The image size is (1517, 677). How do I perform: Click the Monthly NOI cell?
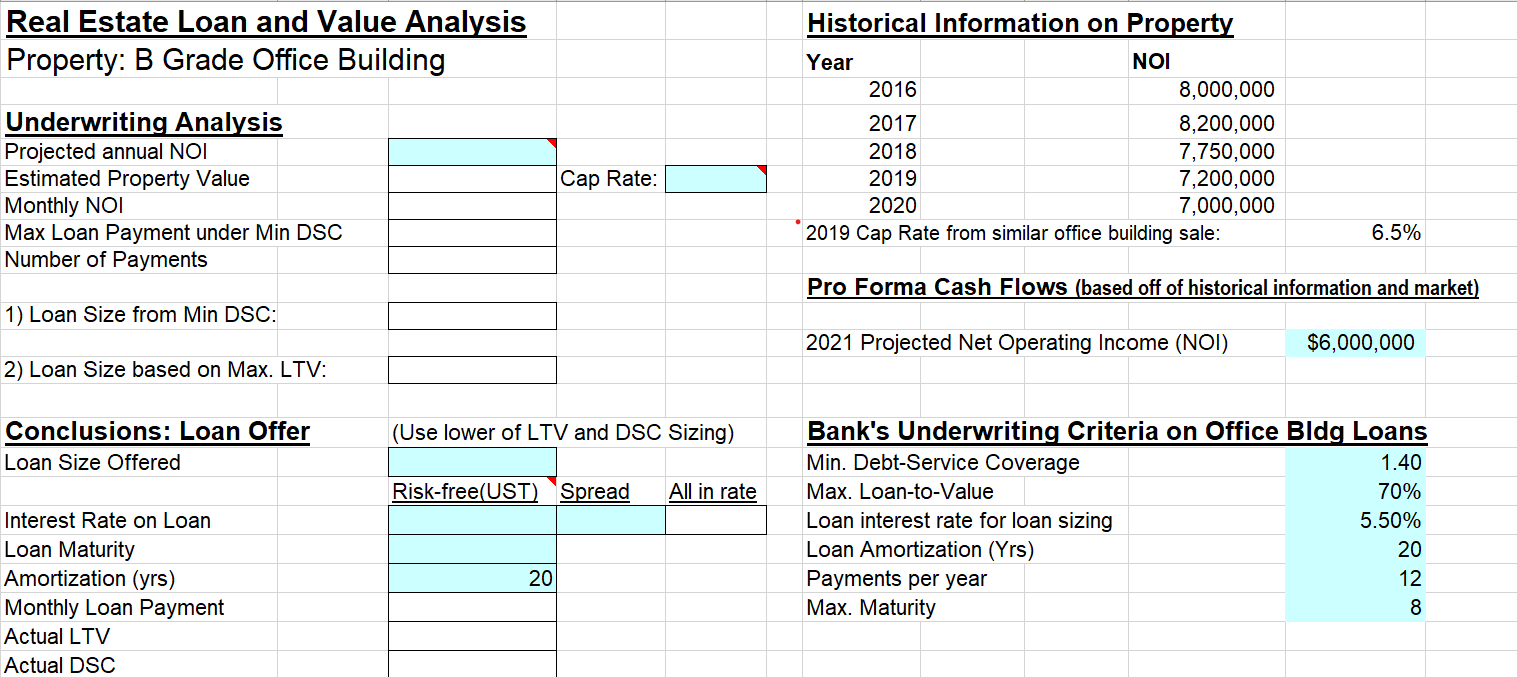tap(471, 205)
